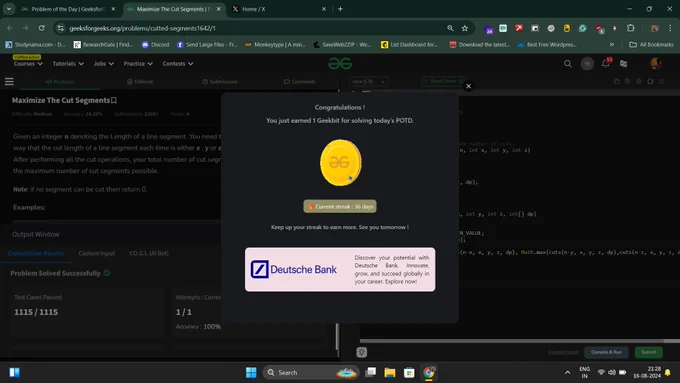
Task: Select the Compilation Results tab
Action: tap(36, 253)
